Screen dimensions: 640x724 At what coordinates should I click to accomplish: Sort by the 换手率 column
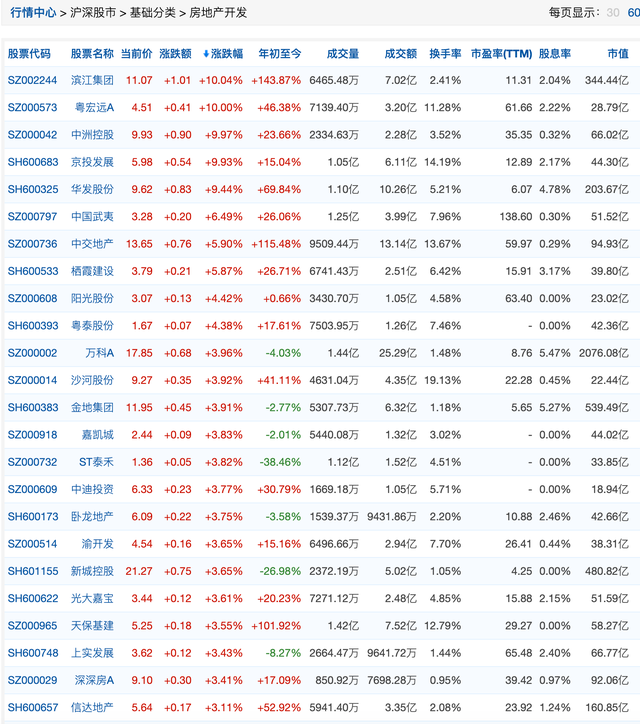point(445,54)
